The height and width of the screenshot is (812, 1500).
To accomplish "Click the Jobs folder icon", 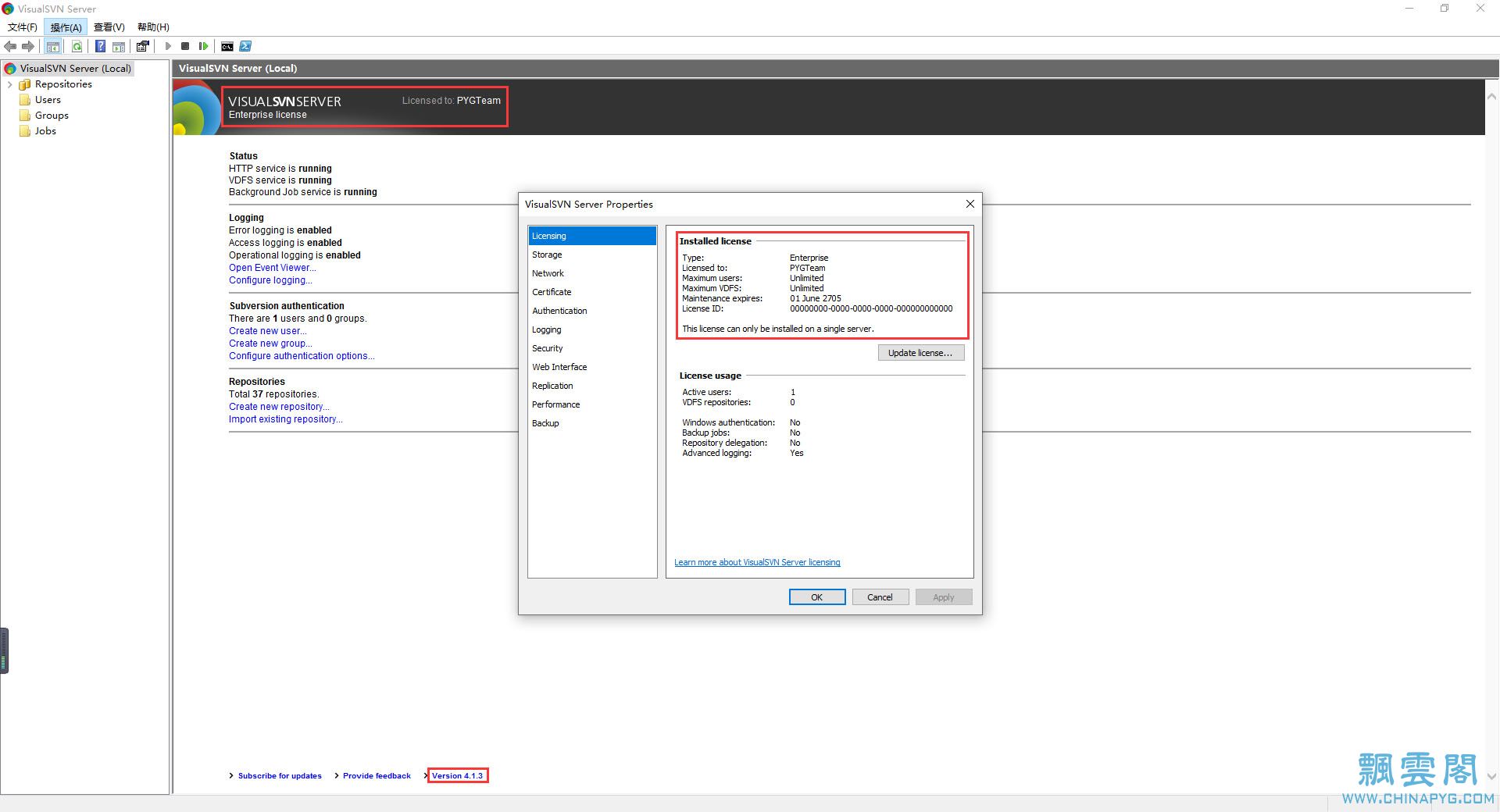I will click(x=25, y=131).
